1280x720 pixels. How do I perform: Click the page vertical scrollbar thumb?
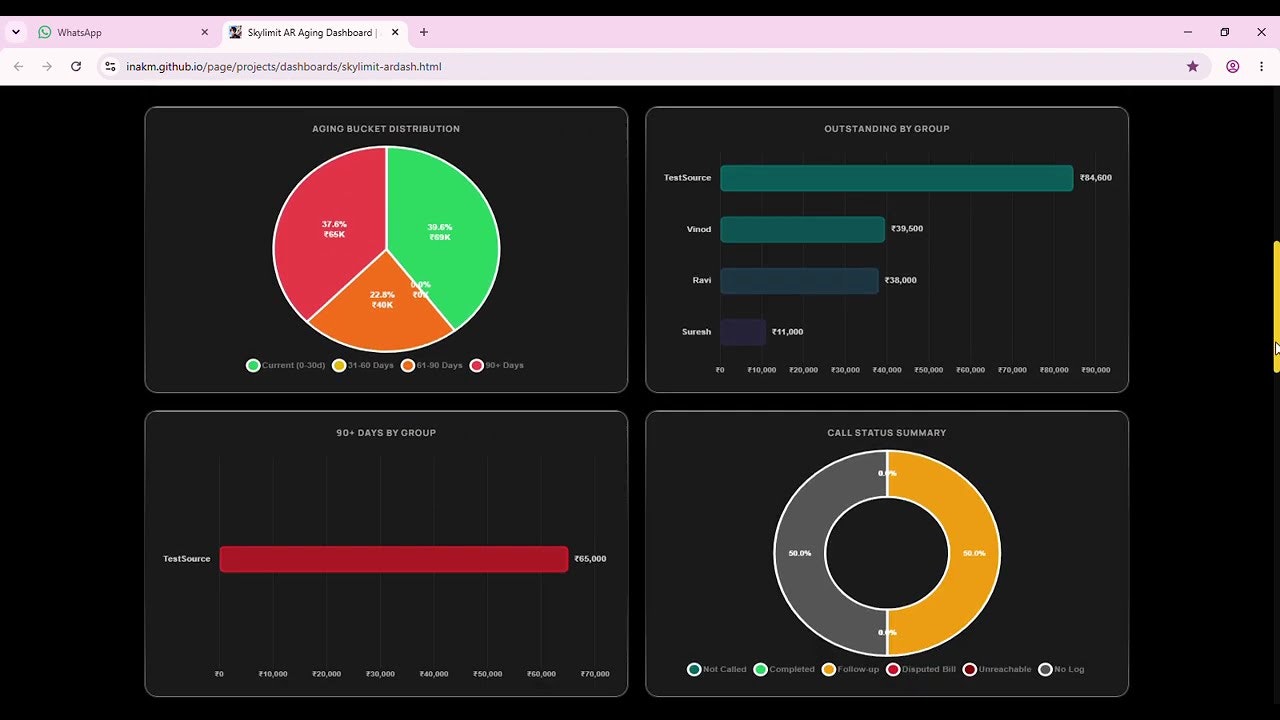click(x=1276, y=306)
